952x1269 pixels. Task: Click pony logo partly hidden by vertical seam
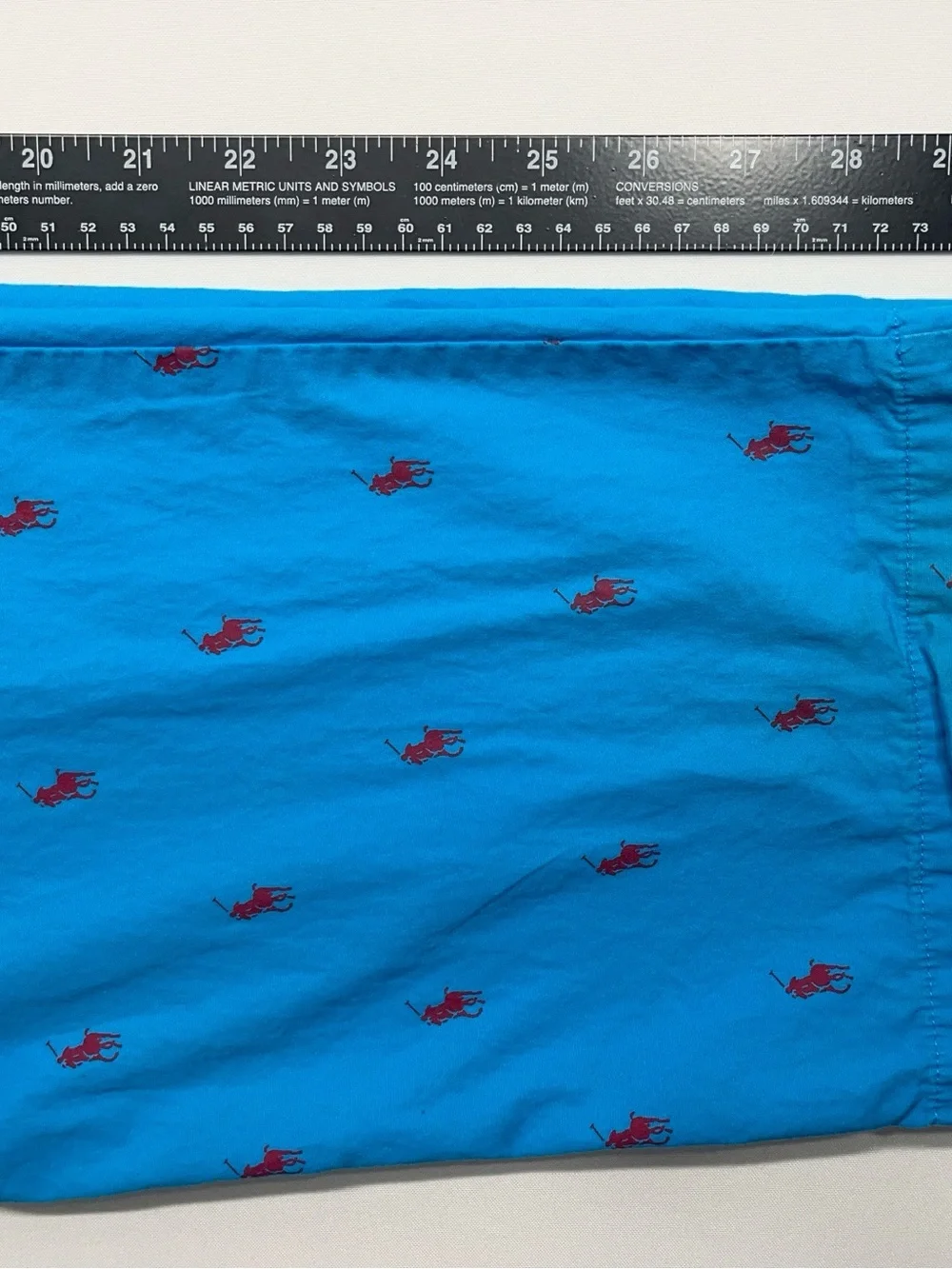coord(941,576)
